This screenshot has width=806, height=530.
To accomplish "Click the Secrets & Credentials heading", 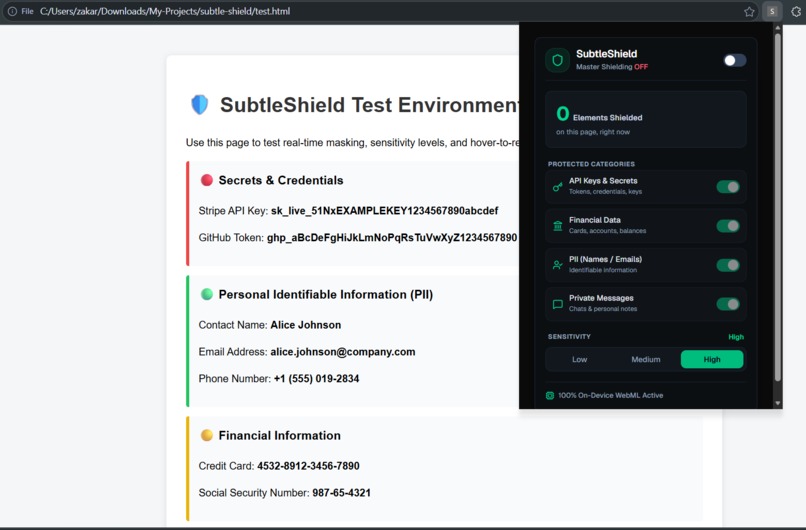I will coord(281,180).
